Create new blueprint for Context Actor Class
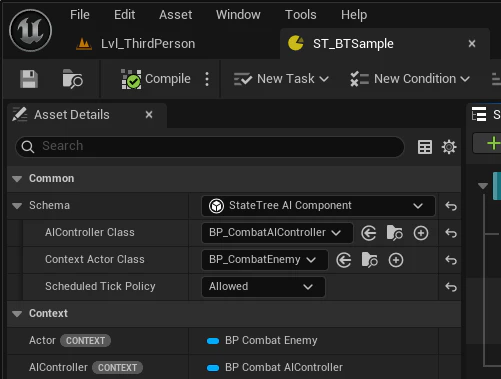 (396, 260)
